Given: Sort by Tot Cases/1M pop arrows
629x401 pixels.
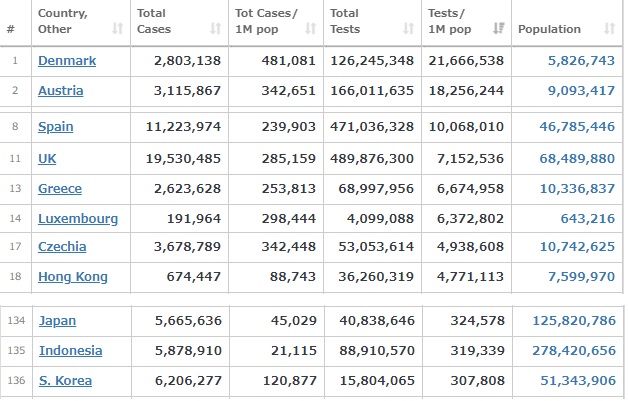Looking at the screenshot, I should tap(312, 29).
